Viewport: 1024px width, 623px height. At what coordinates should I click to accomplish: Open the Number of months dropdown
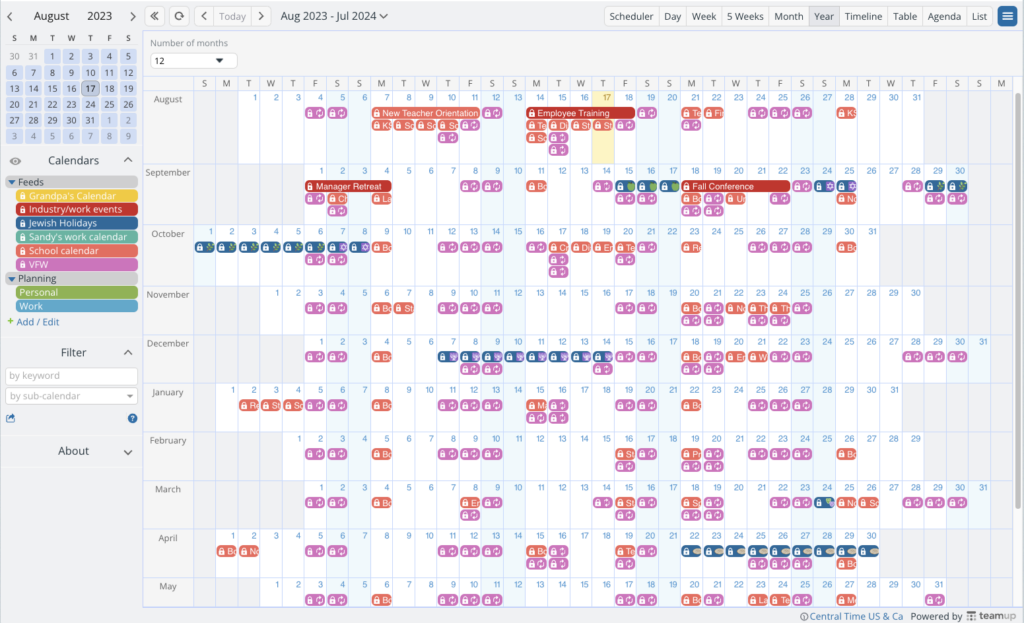(x=194, y=61)
